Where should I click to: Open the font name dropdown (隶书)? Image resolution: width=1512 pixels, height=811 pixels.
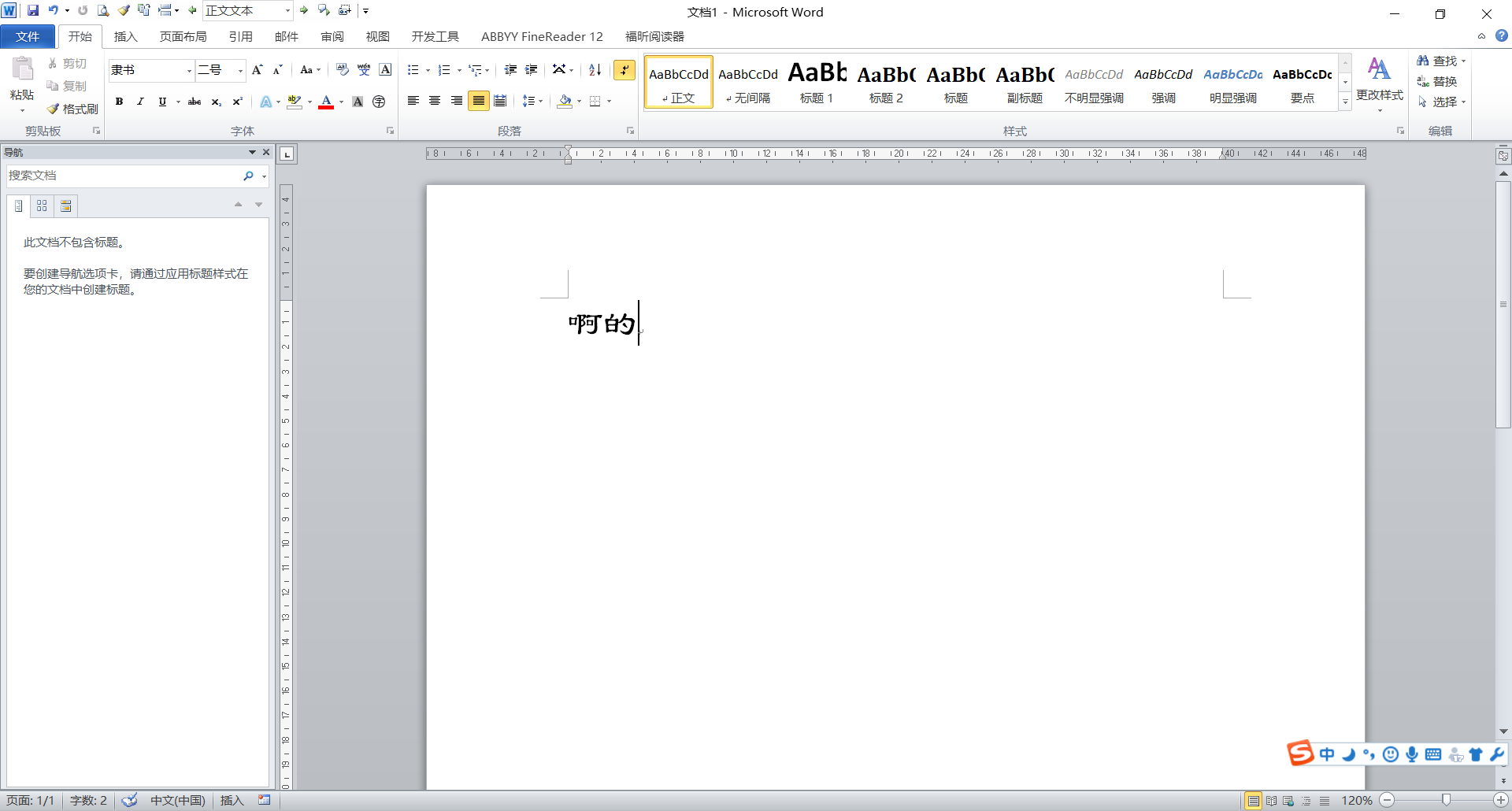pos(189,71)
